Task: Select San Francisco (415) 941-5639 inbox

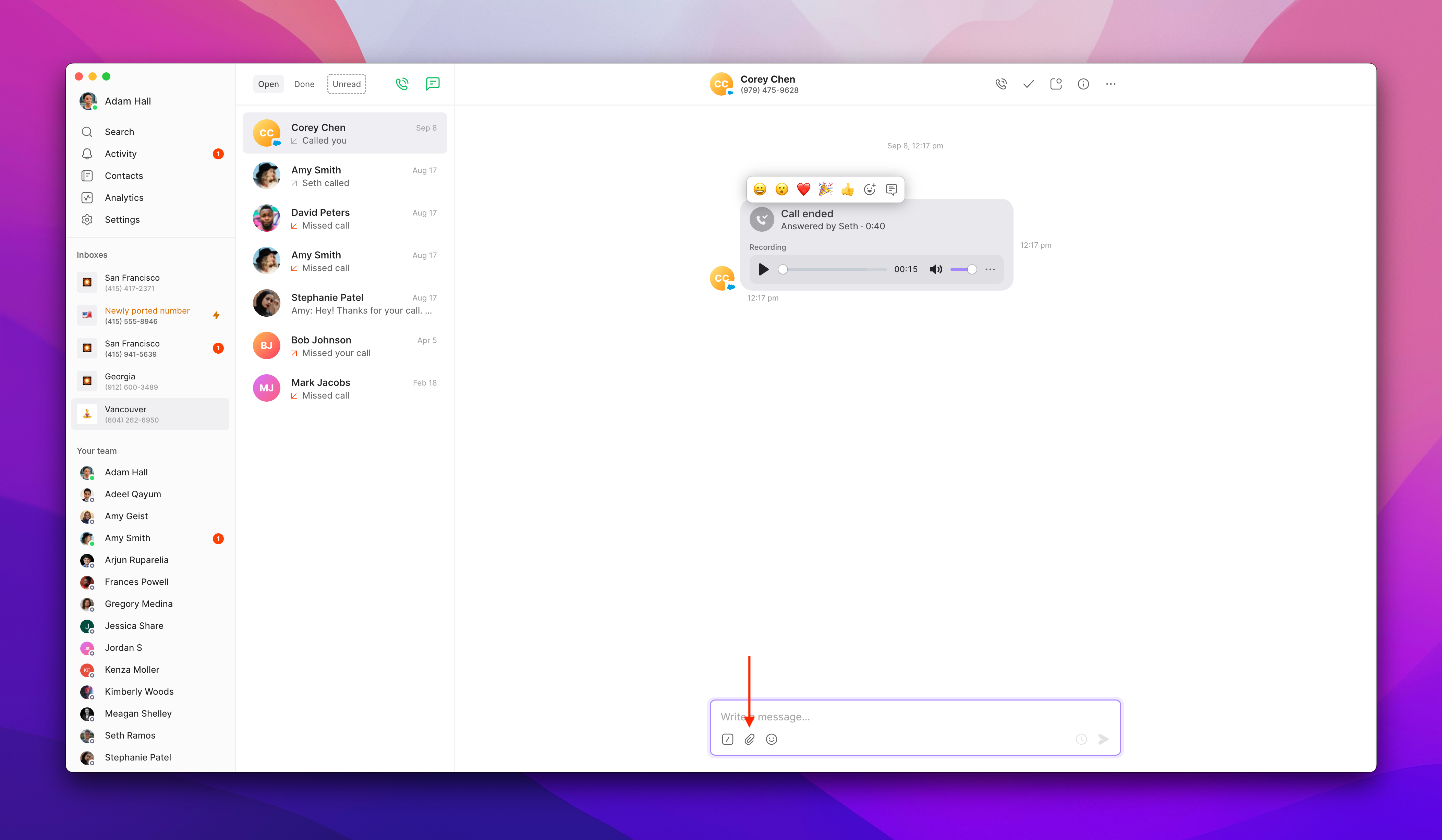Action: point(150,349)
